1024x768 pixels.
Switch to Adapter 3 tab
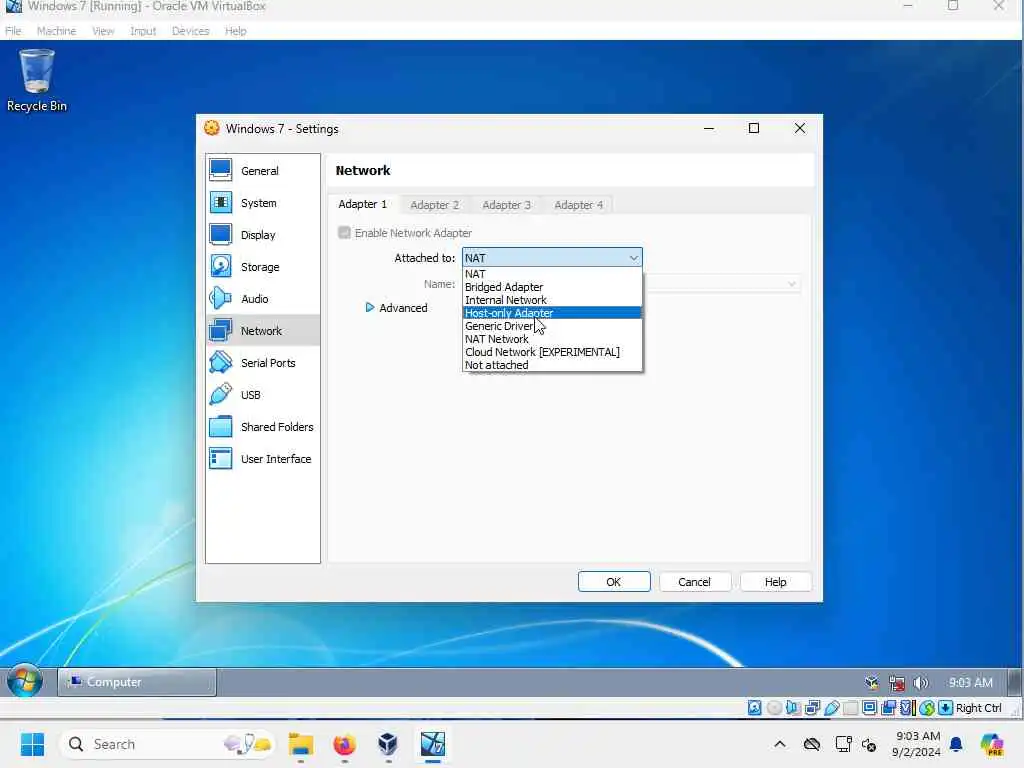(x=507, y=205)
